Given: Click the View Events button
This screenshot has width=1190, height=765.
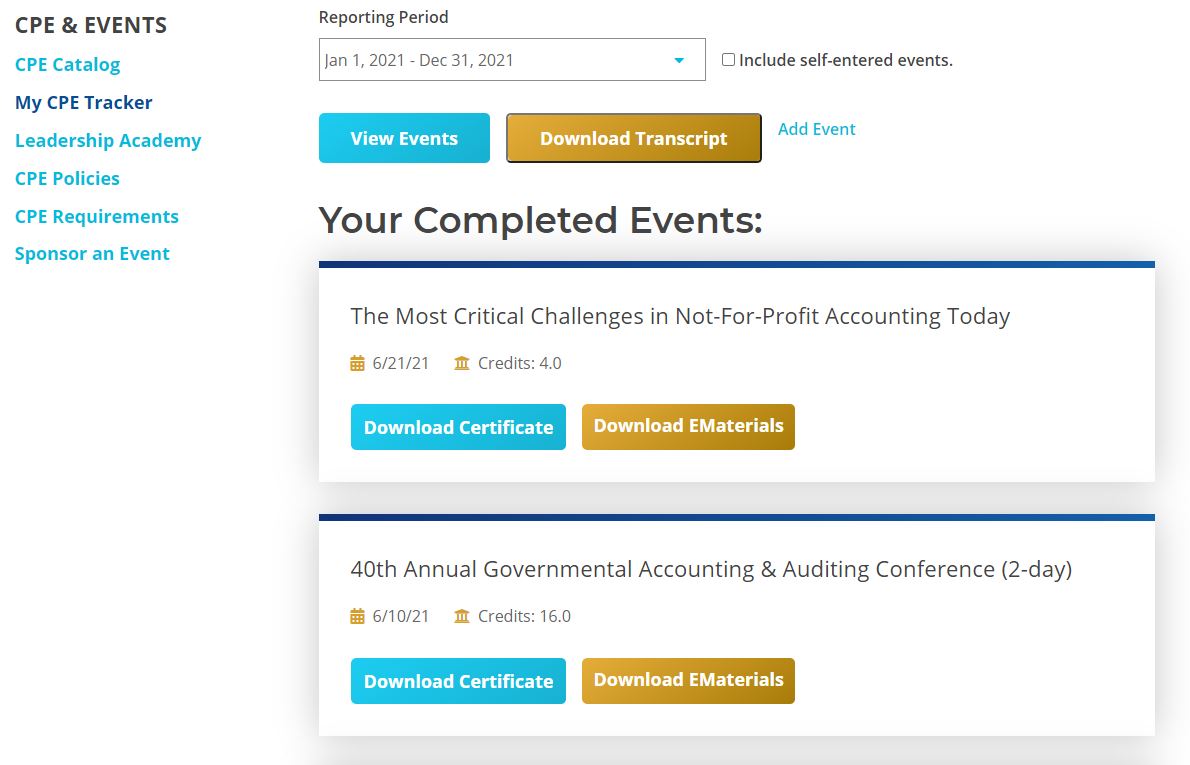Looking at the screenshot, I should 404,137.
